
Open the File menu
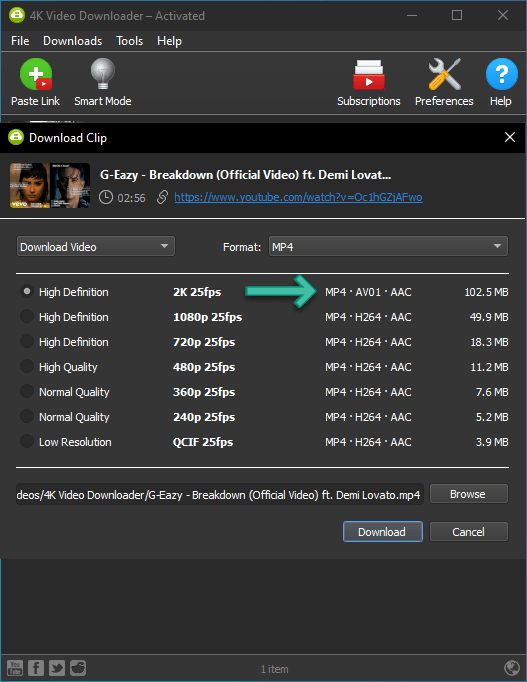pos(20,41)
